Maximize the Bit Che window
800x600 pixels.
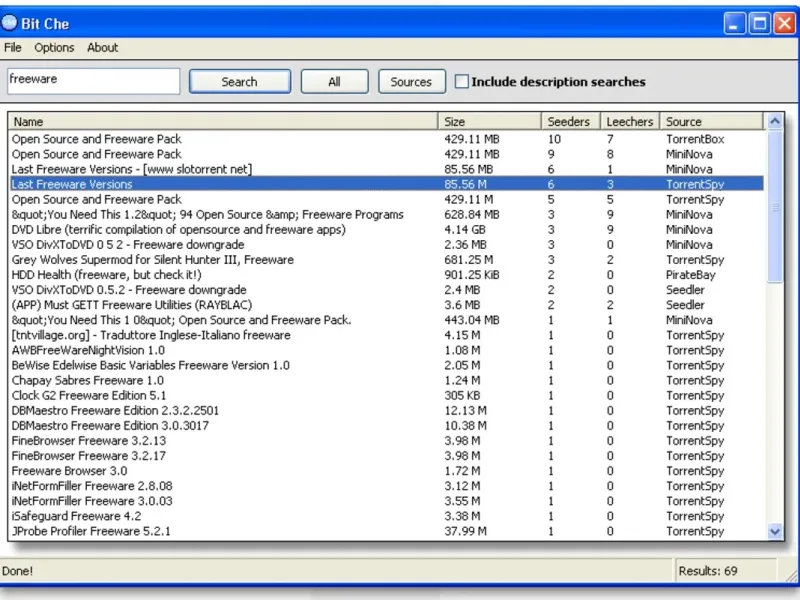[x=759, y=23]
